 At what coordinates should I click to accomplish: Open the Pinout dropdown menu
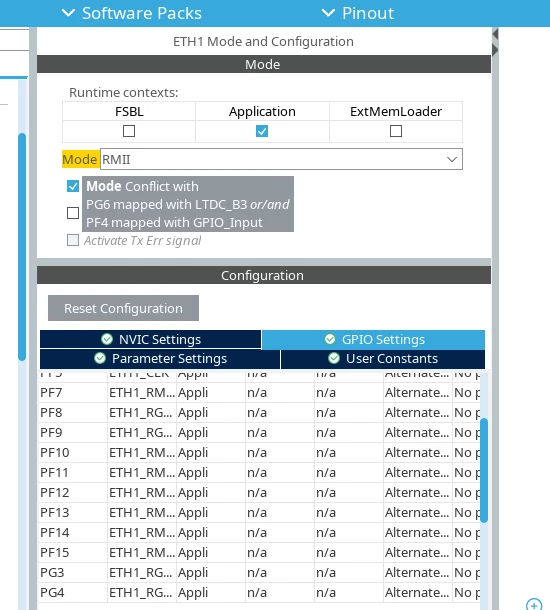[357, 13]
